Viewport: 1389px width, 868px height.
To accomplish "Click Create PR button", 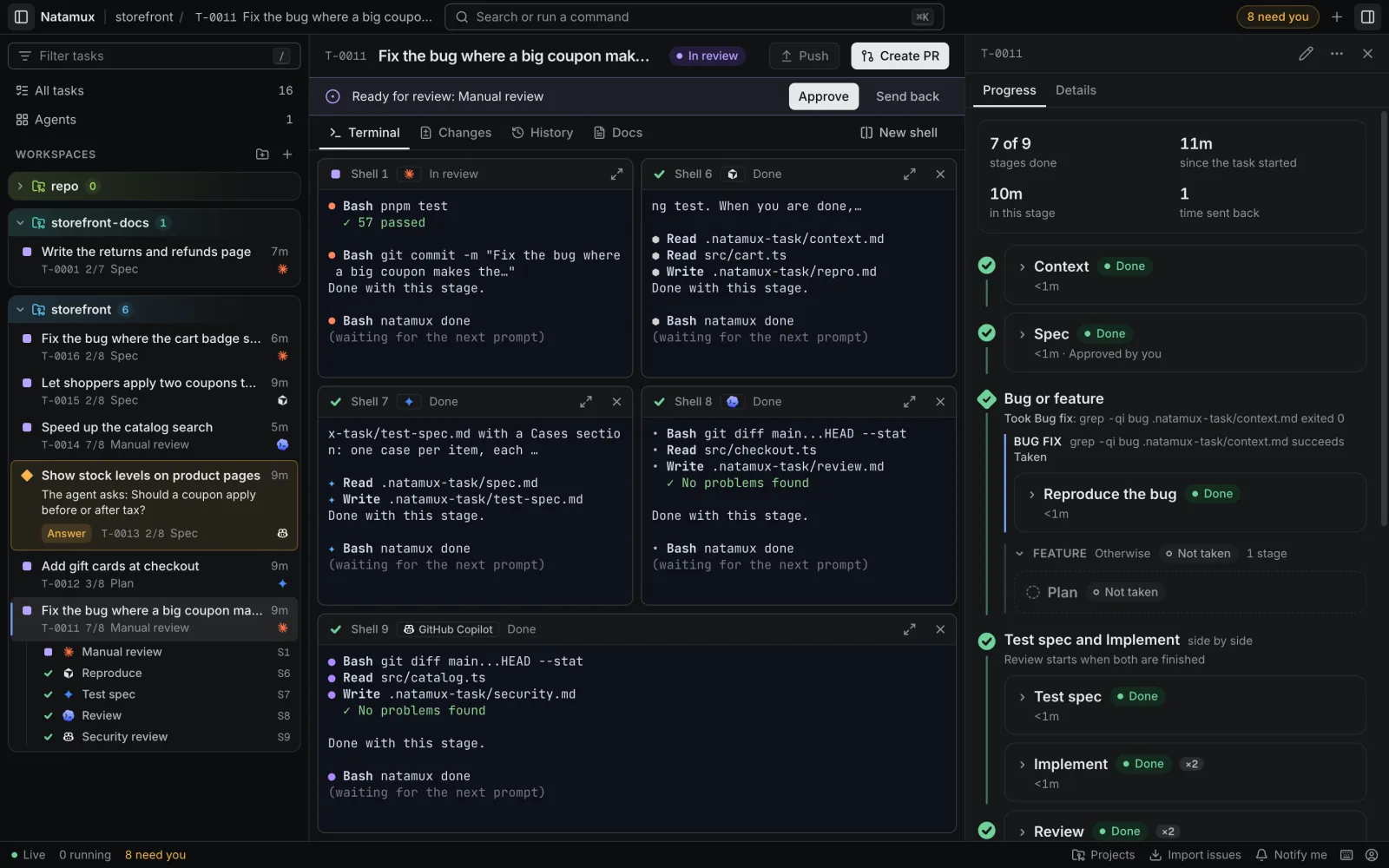I will click(x=900, y=56).
